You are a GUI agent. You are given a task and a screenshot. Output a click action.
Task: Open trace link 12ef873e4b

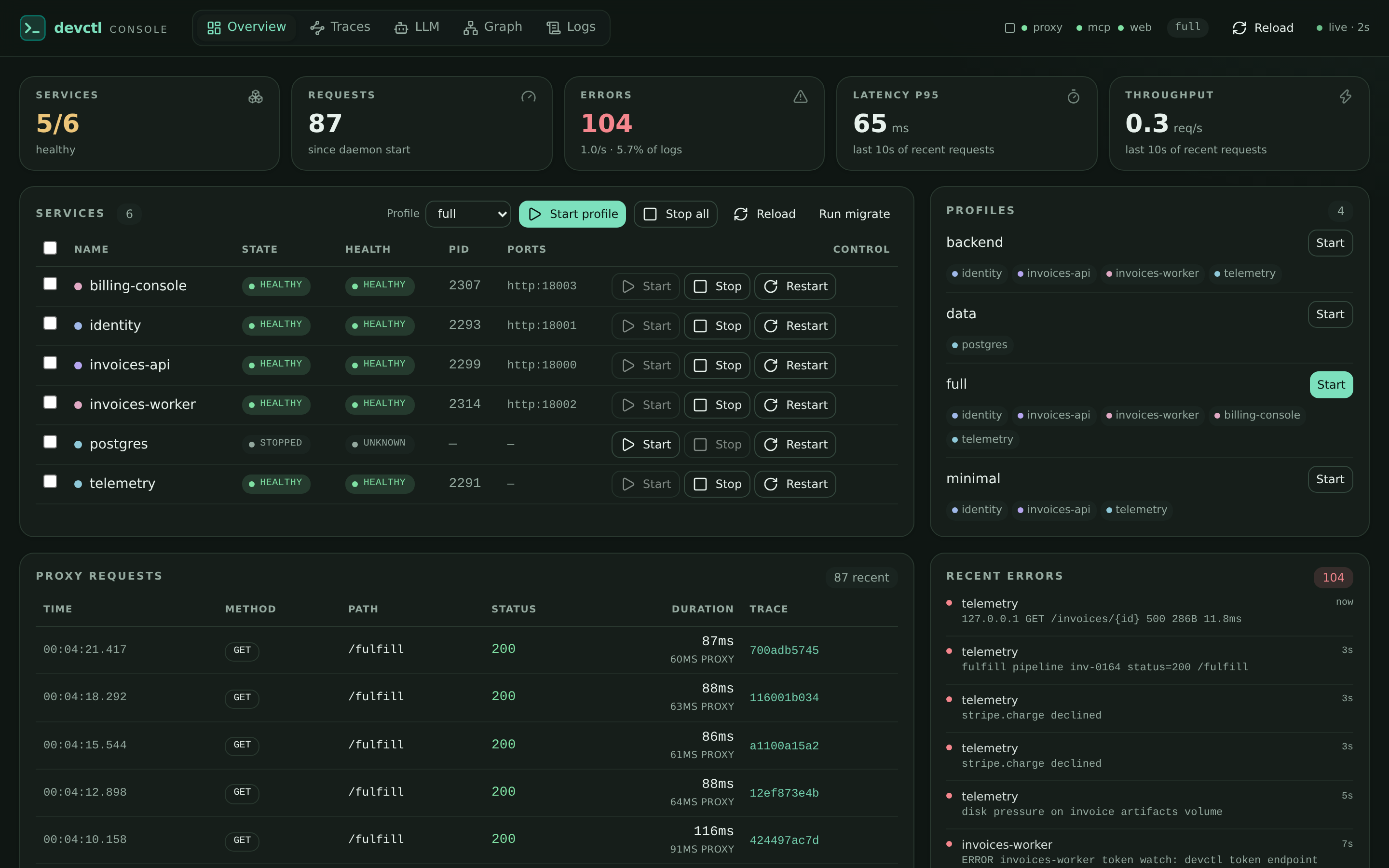tap(784, 793)
